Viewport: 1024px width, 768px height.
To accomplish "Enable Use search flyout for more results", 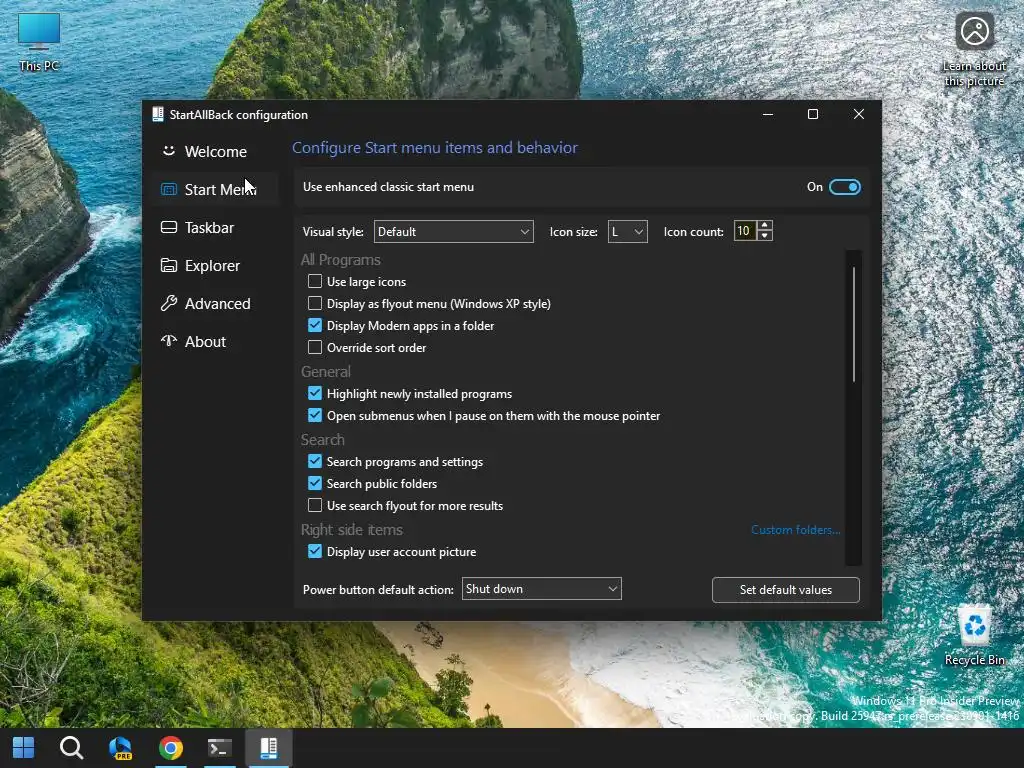I will pos(315,505).
